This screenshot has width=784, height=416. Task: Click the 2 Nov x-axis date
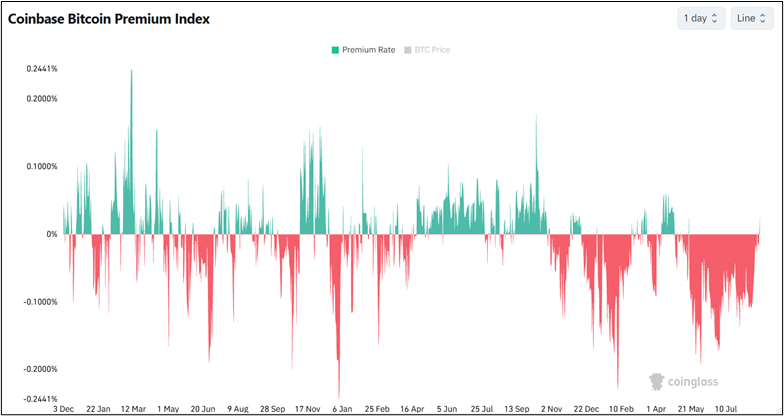pos(552,408)
